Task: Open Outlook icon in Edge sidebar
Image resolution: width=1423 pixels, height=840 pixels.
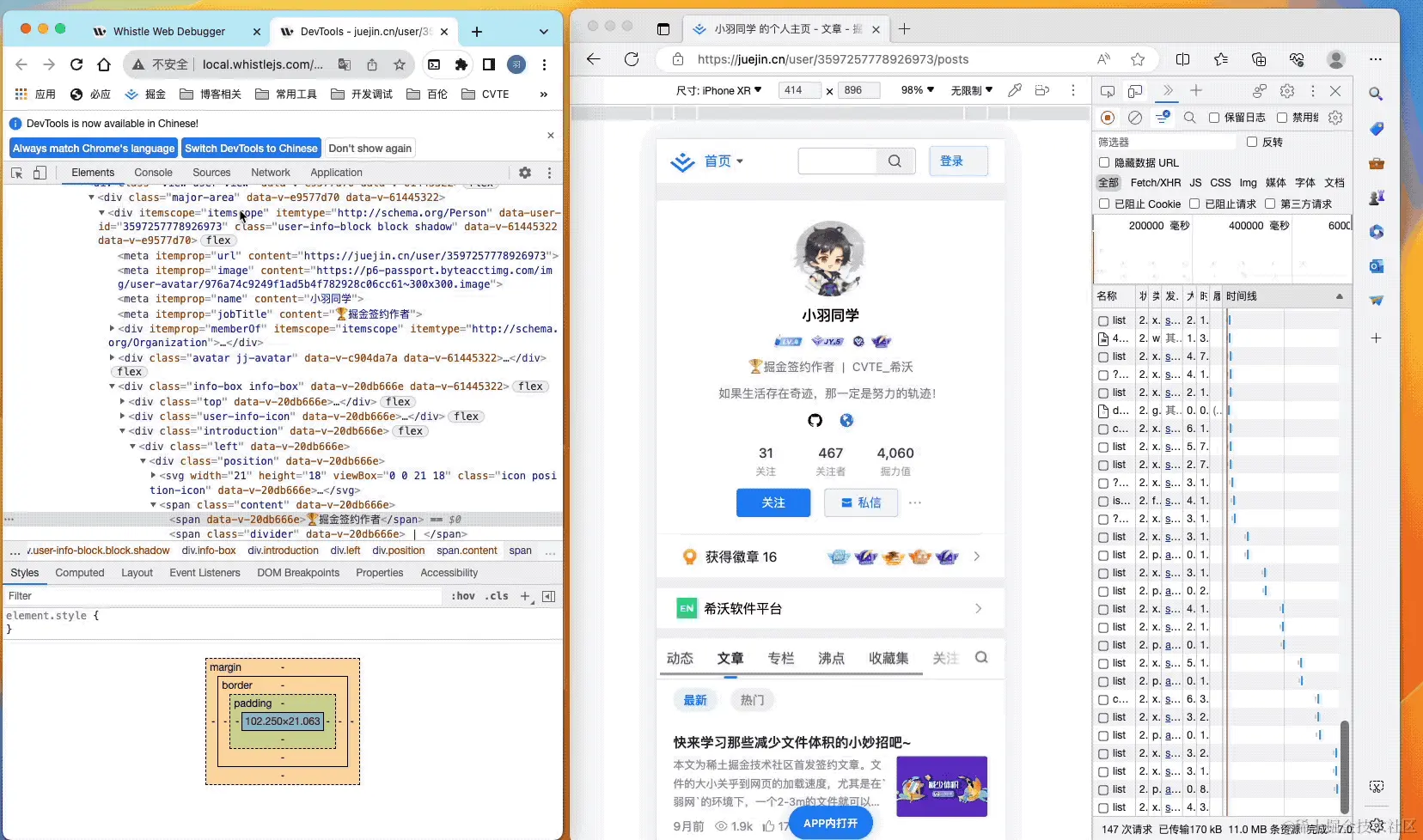Action: click(x=1376, y=266)
